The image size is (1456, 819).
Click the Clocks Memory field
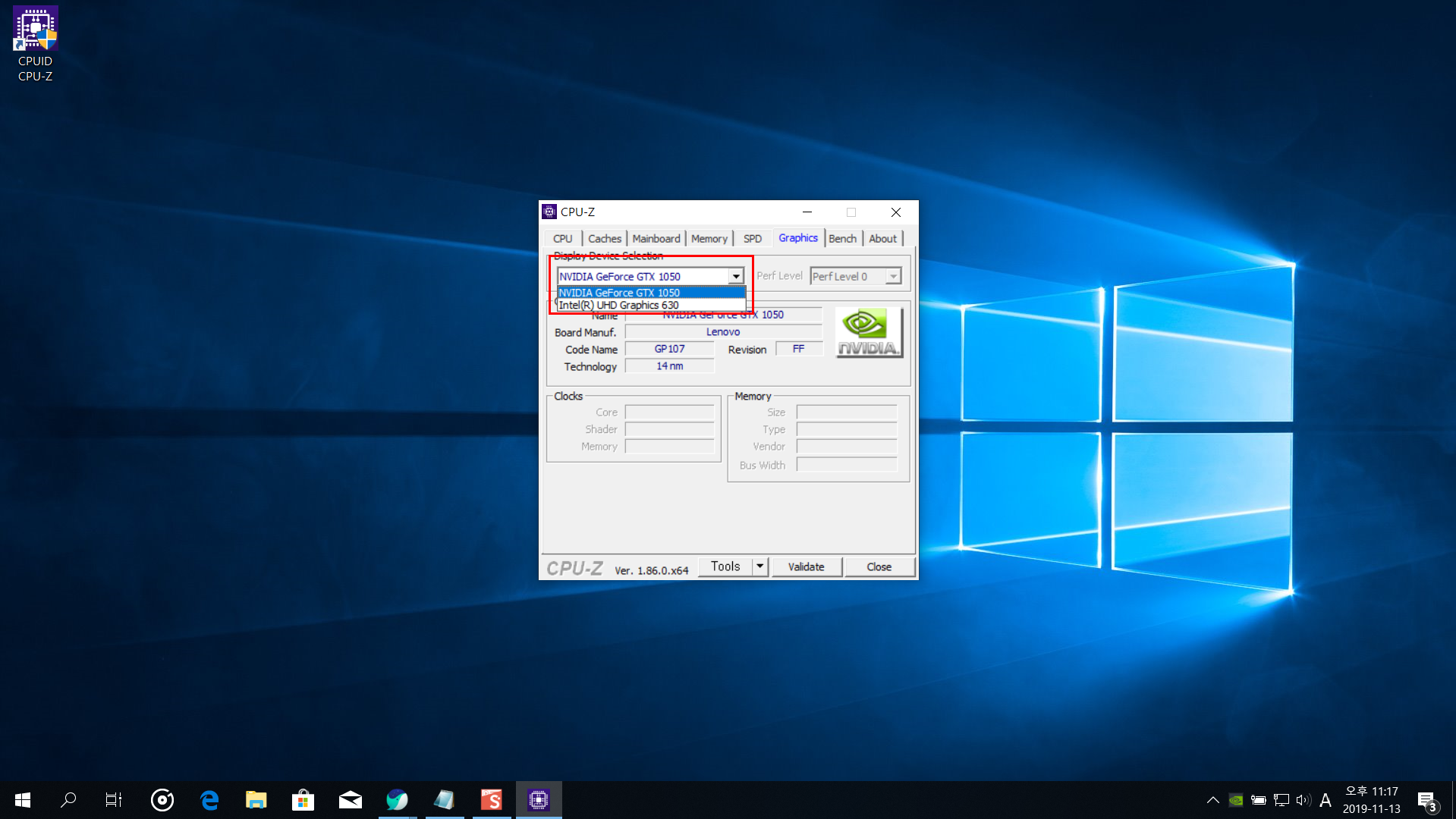pyautogui.click(x=669, y=447)
